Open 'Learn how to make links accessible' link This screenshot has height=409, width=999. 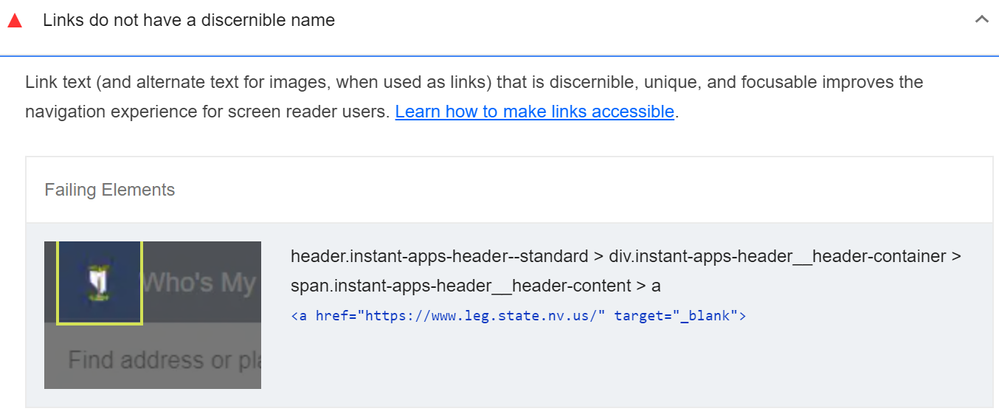535,112
